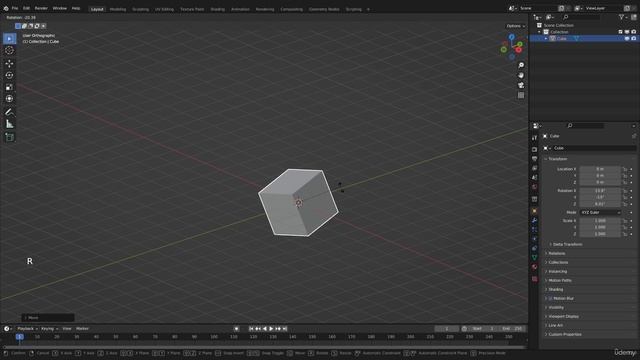Open the Object Data properties tab
This screenshot has width=640, height=360.
point(534,258)
